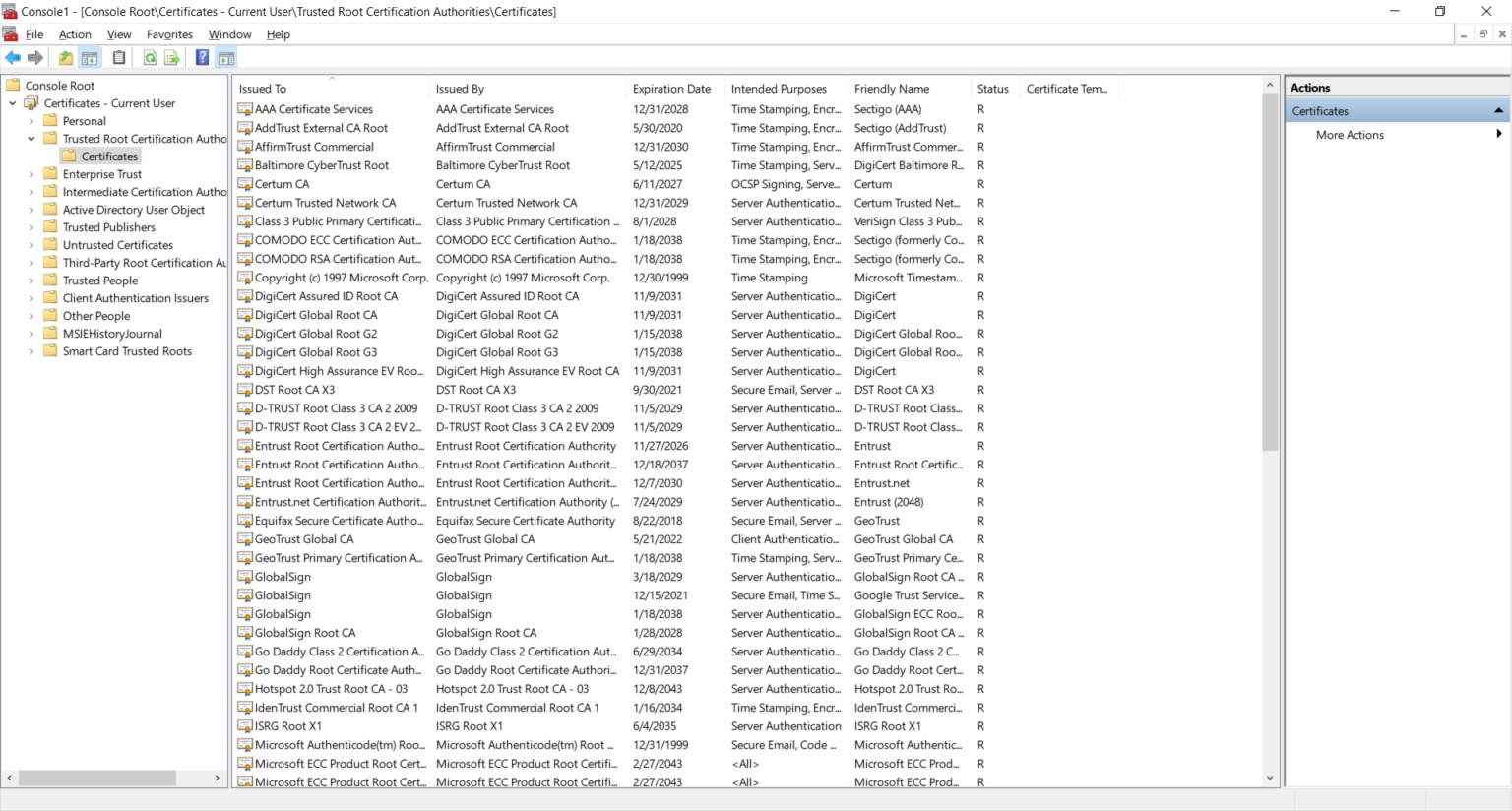Toggle the Show/Hide Console Tree button

[x=90, y=58]
